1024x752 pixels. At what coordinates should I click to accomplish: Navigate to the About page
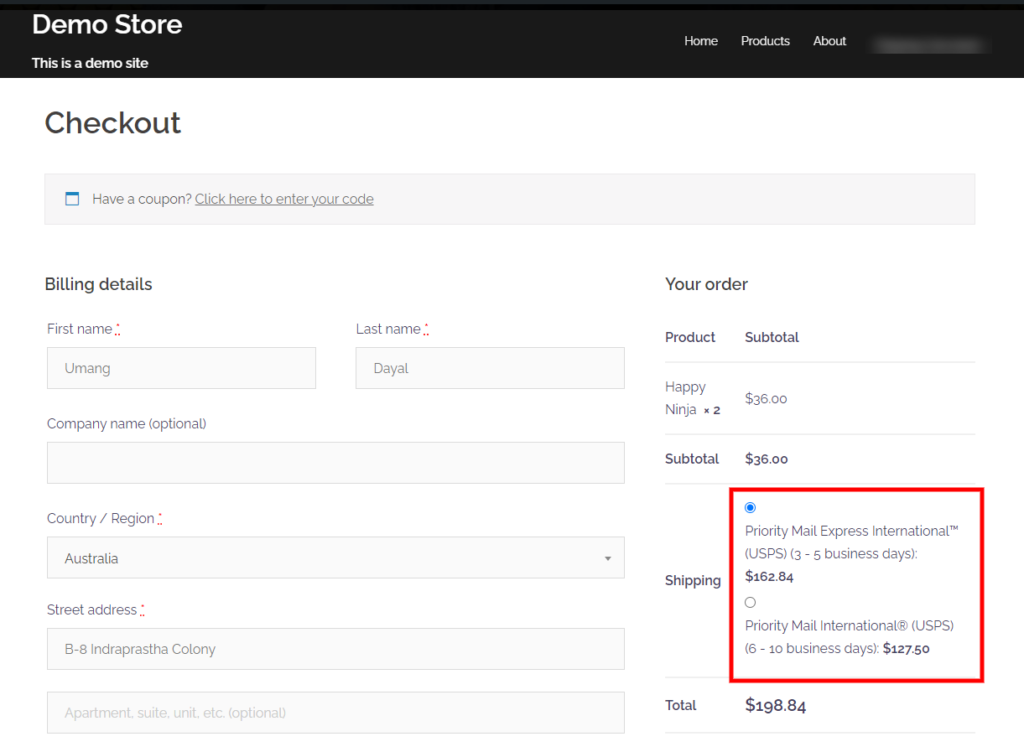pyautogui.click(x=829, y=41)
